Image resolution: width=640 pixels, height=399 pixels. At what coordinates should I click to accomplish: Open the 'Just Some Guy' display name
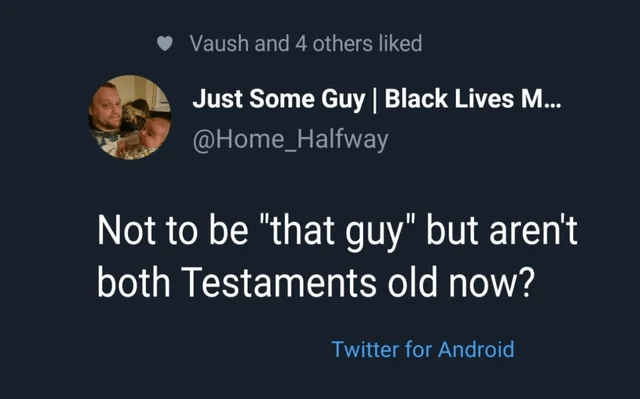[x=279, y=100]
